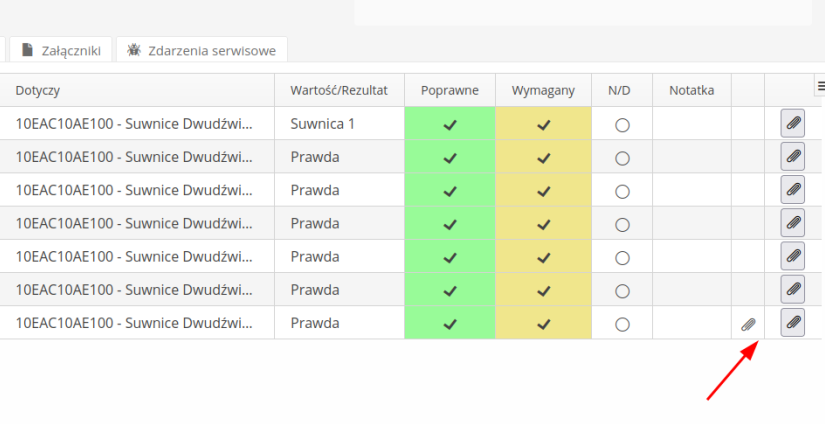This screenshot has height=424, width=825.
Task: Open the table column menu icon
Action: (820, 86)
